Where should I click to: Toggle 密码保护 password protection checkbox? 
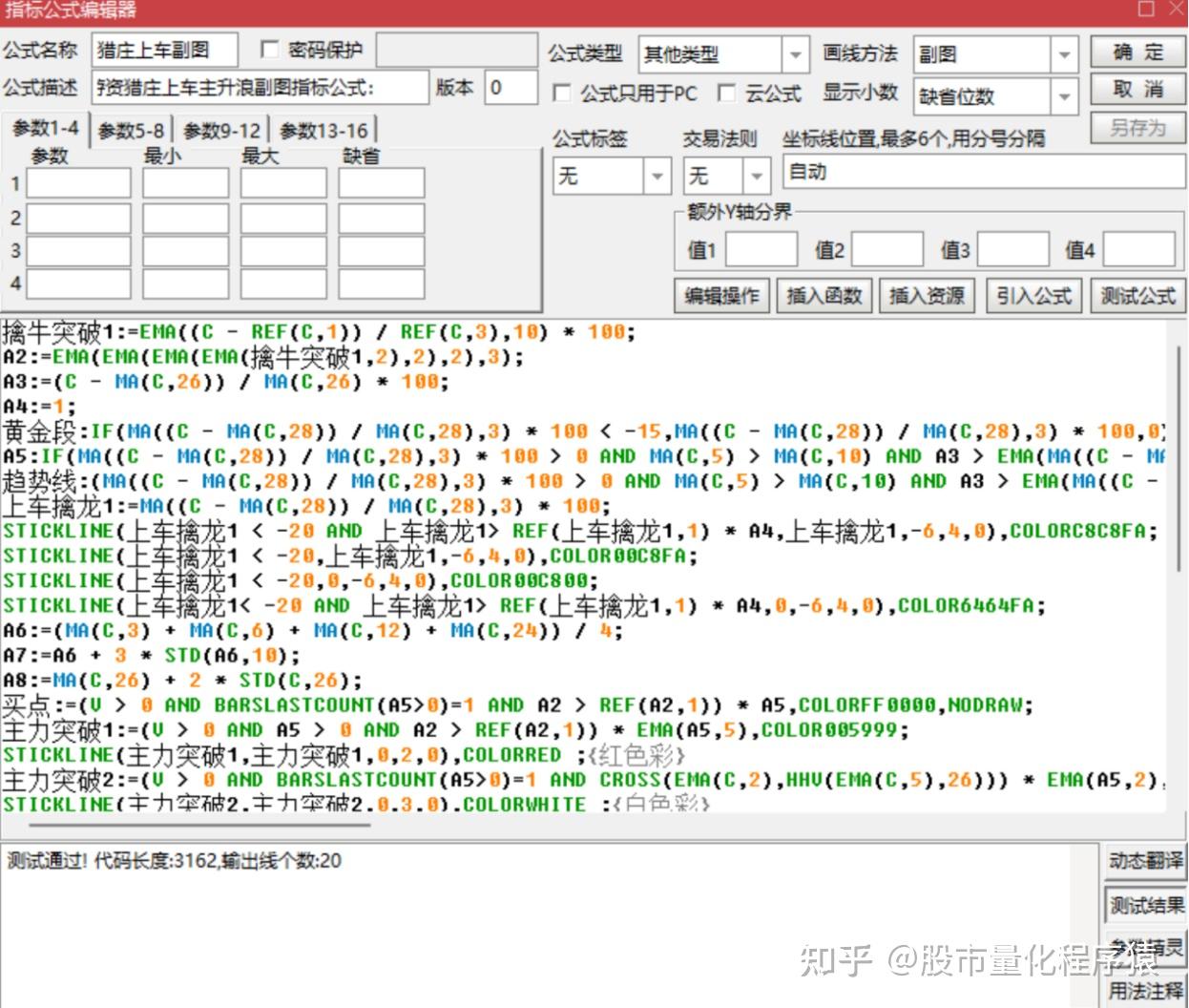pyautogui.click(x=270, y=50)
